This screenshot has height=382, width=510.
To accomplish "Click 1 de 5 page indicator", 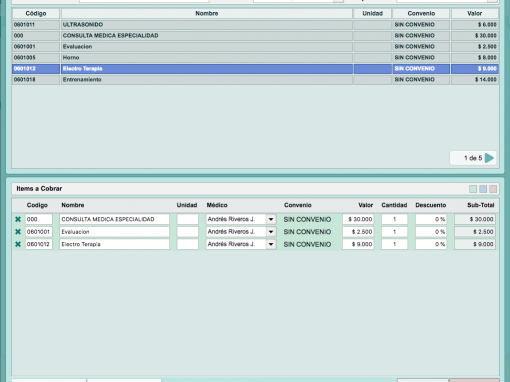I will (x=473, y=158).
